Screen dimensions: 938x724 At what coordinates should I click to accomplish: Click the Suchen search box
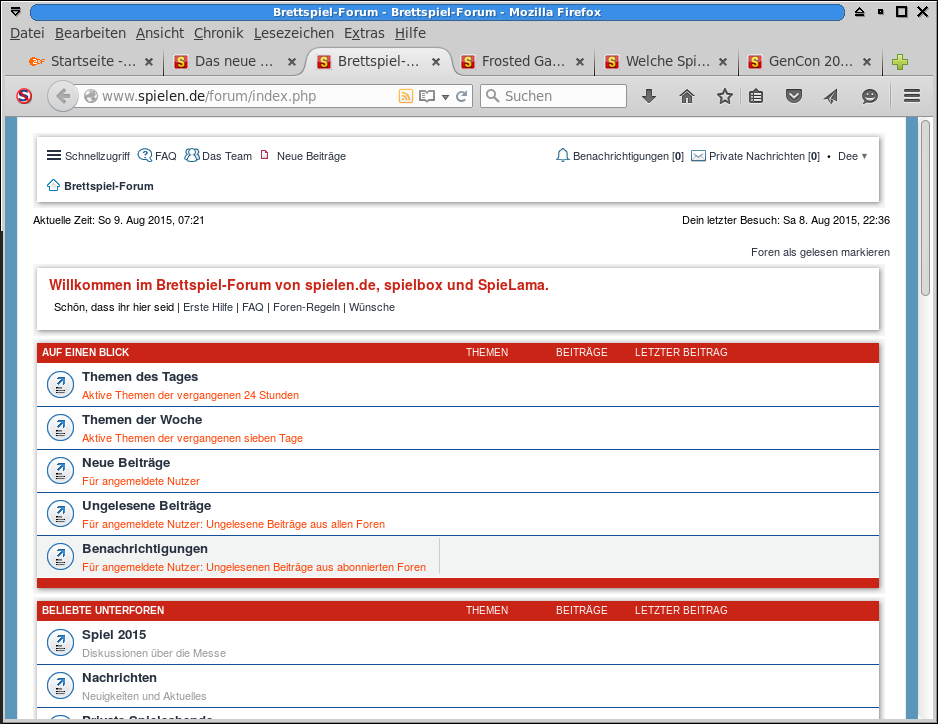coord(553,96)
